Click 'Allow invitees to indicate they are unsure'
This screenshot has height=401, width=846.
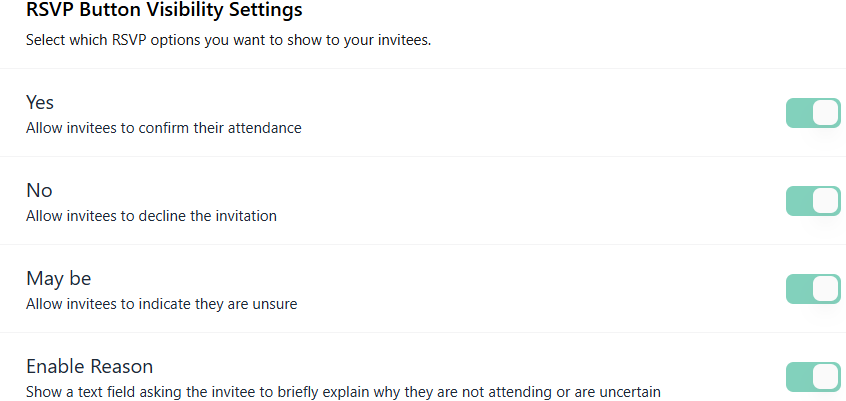[161, 304]
